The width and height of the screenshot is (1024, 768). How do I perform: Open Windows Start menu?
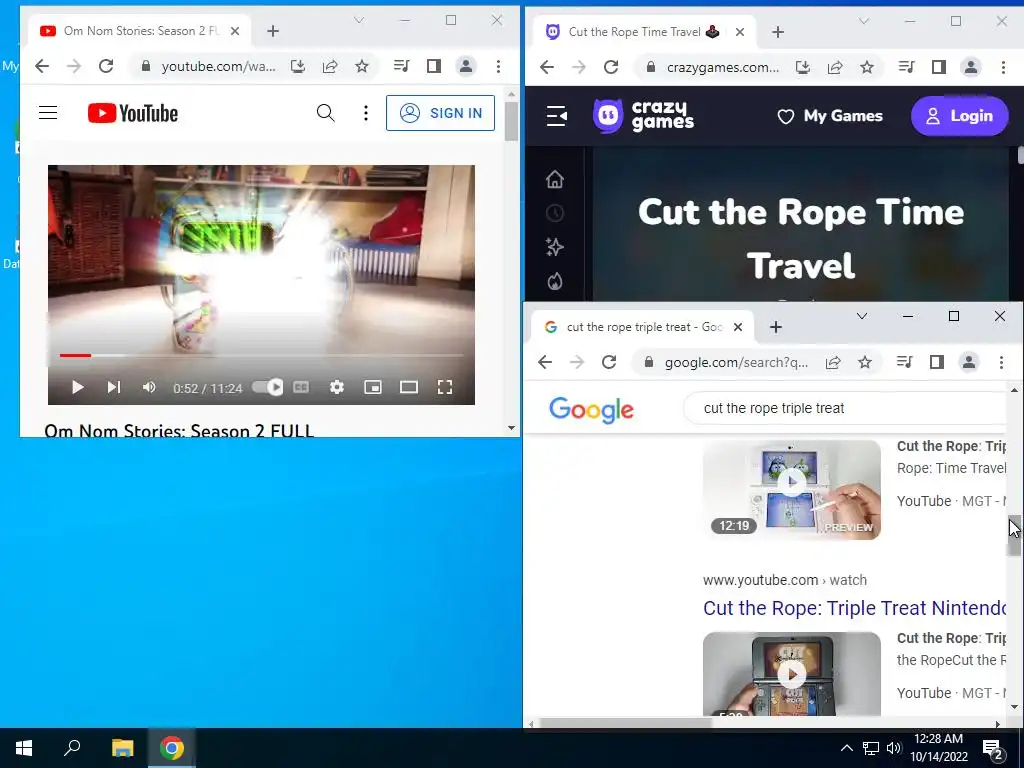[24, 748]
